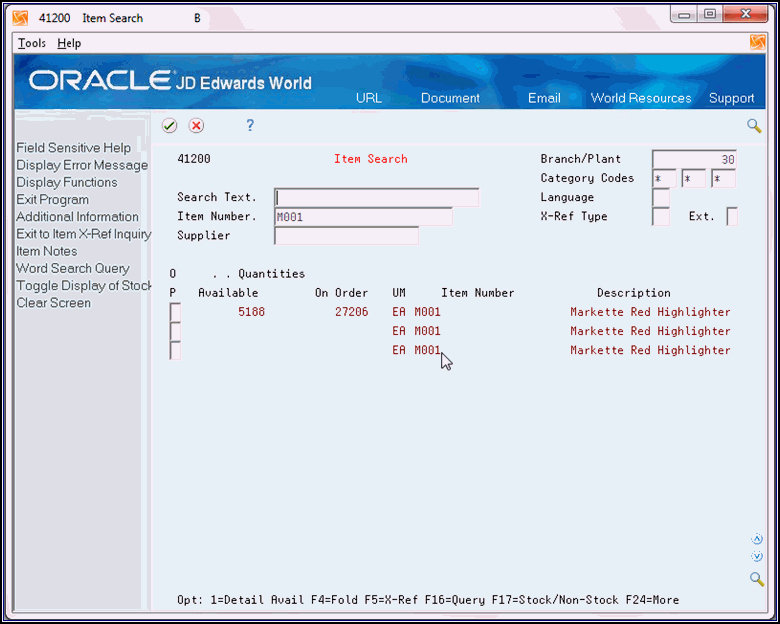Click the Language input field

661,198
